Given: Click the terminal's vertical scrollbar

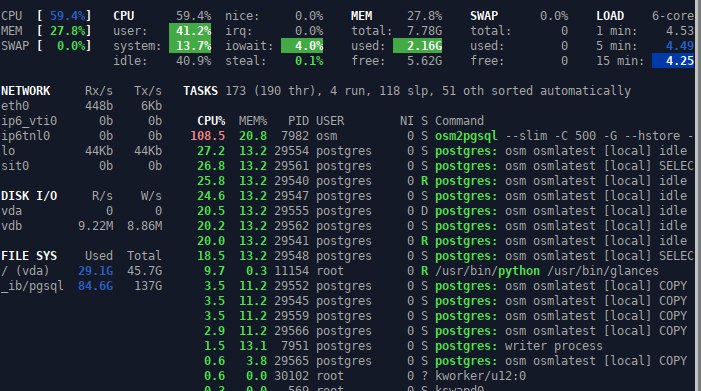Looking at the screenshot, I should (698, 195).
